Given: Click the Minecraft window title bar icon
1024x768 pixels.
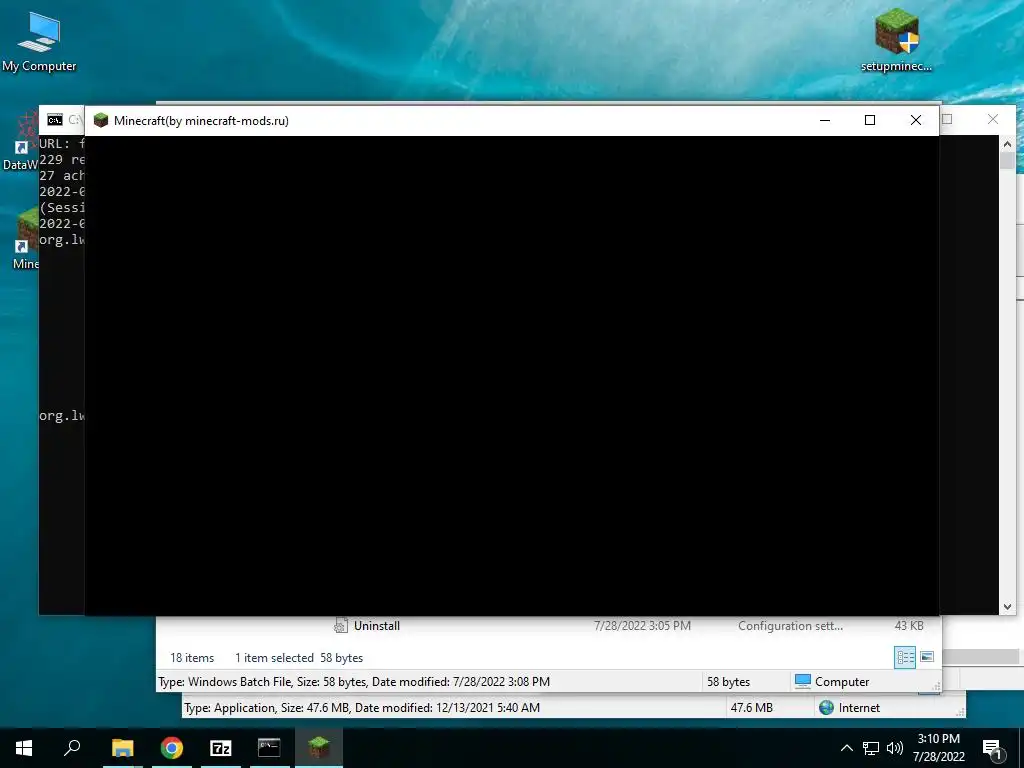Looking at the screenshot, I should click(101, 120).
